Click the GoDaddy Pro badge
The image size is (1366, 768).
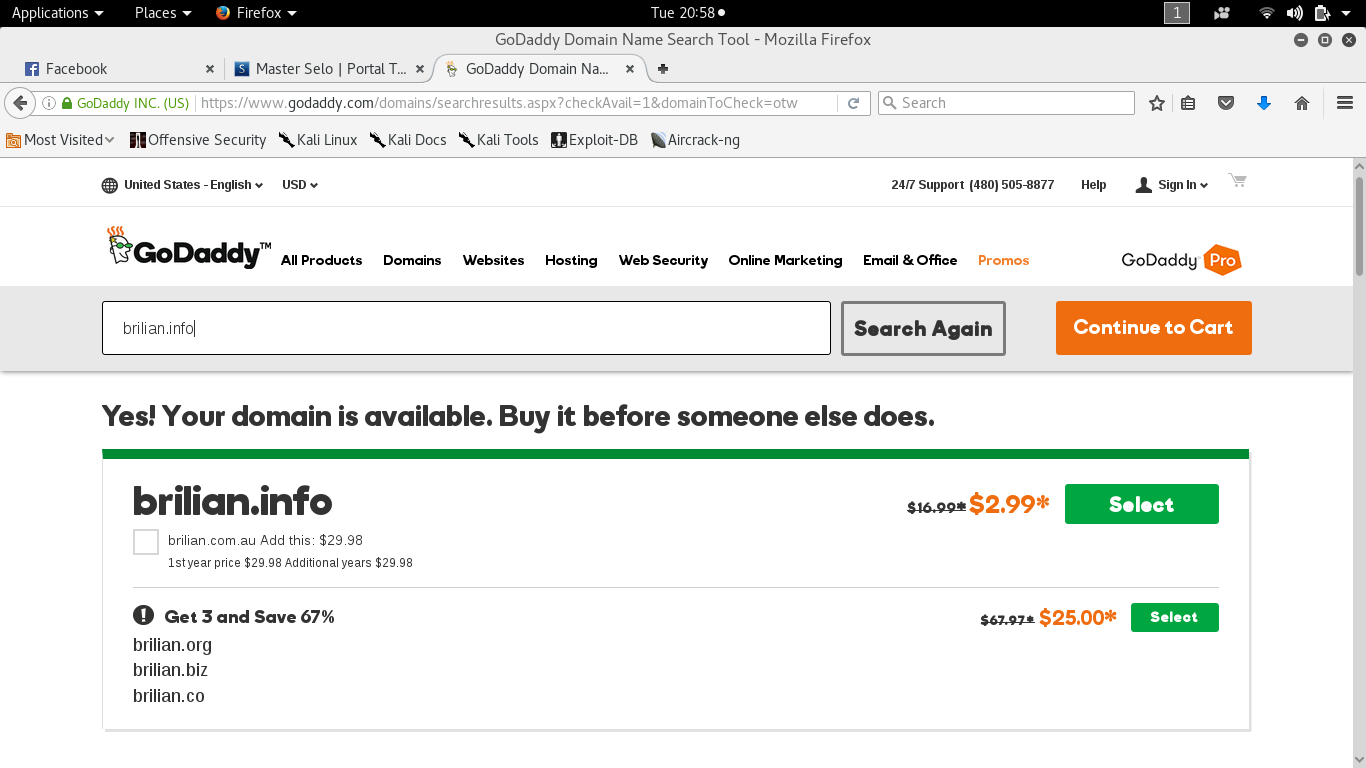tap(1181, 260)
